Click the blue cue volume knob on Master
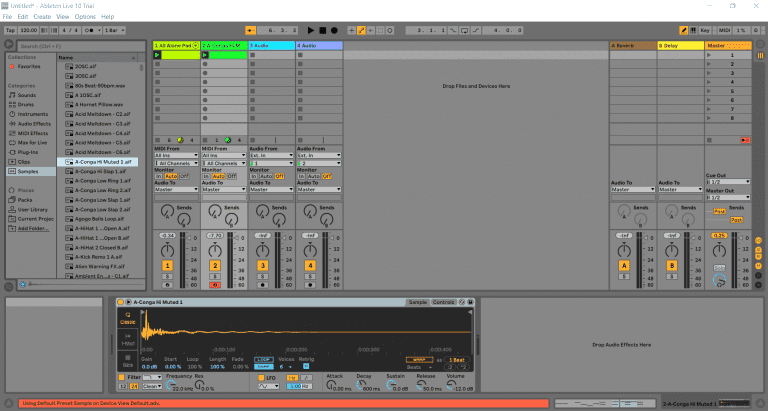The width and height of the screenshot is (768, 411). pos(719,280)
